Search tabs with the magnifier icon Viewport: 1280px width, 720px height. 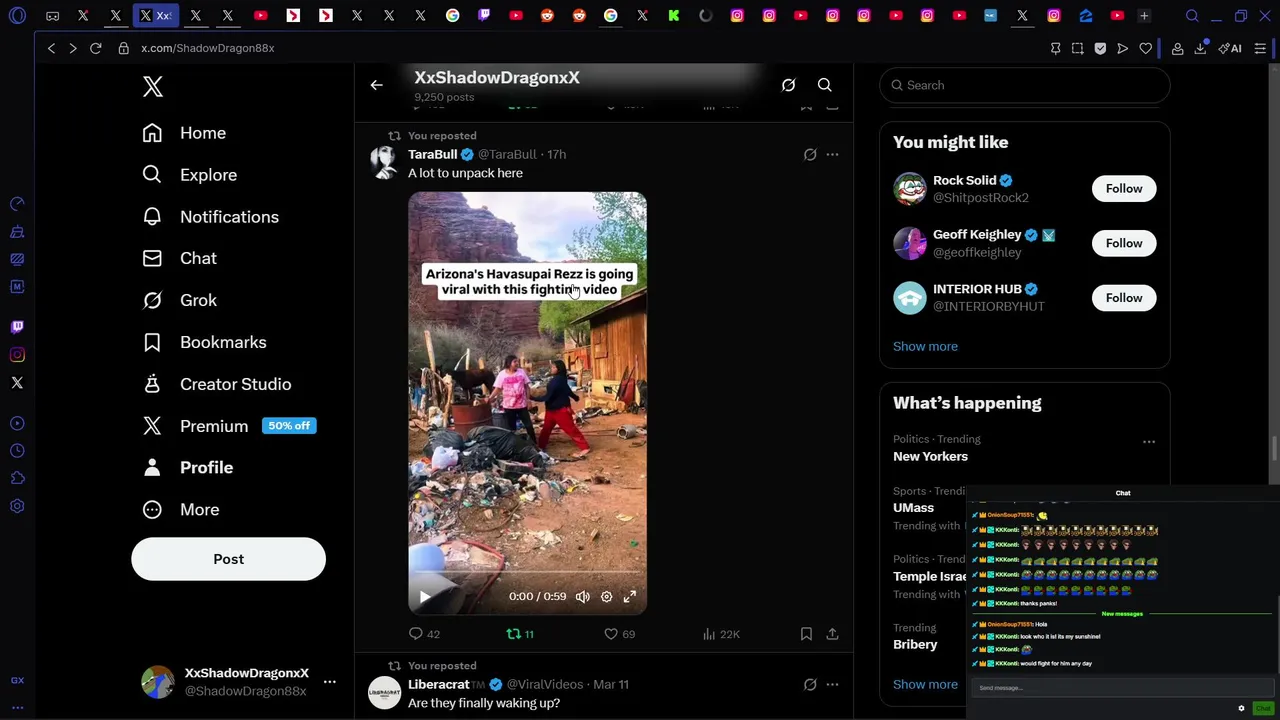1192,16
